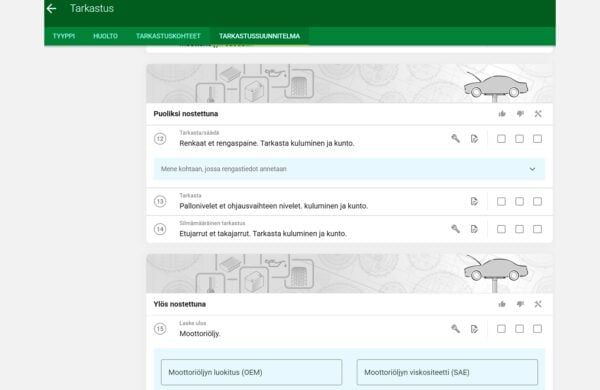Tick first checkbox in Etujarrut et takajarrut row

[501, 229]
